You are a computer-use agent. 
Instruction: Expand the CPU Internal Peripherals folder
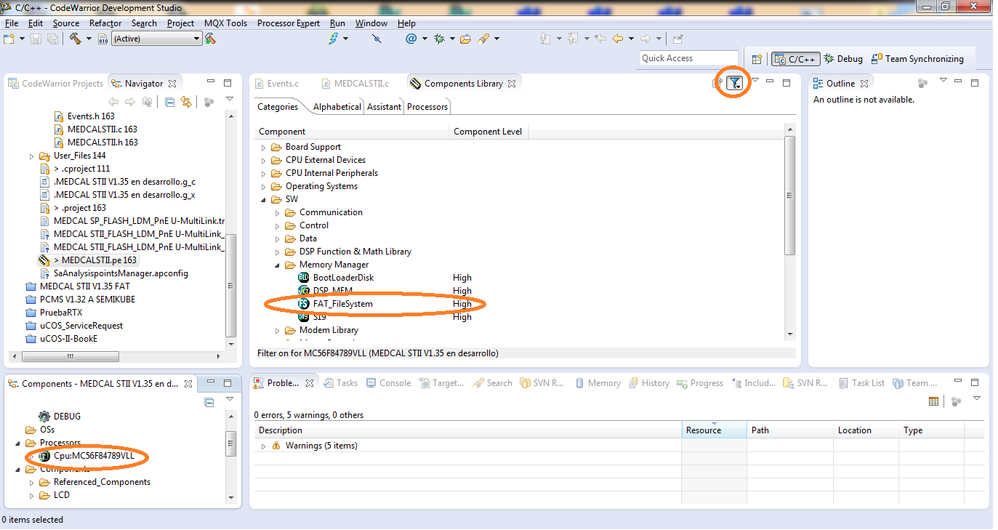pos(264,174)
